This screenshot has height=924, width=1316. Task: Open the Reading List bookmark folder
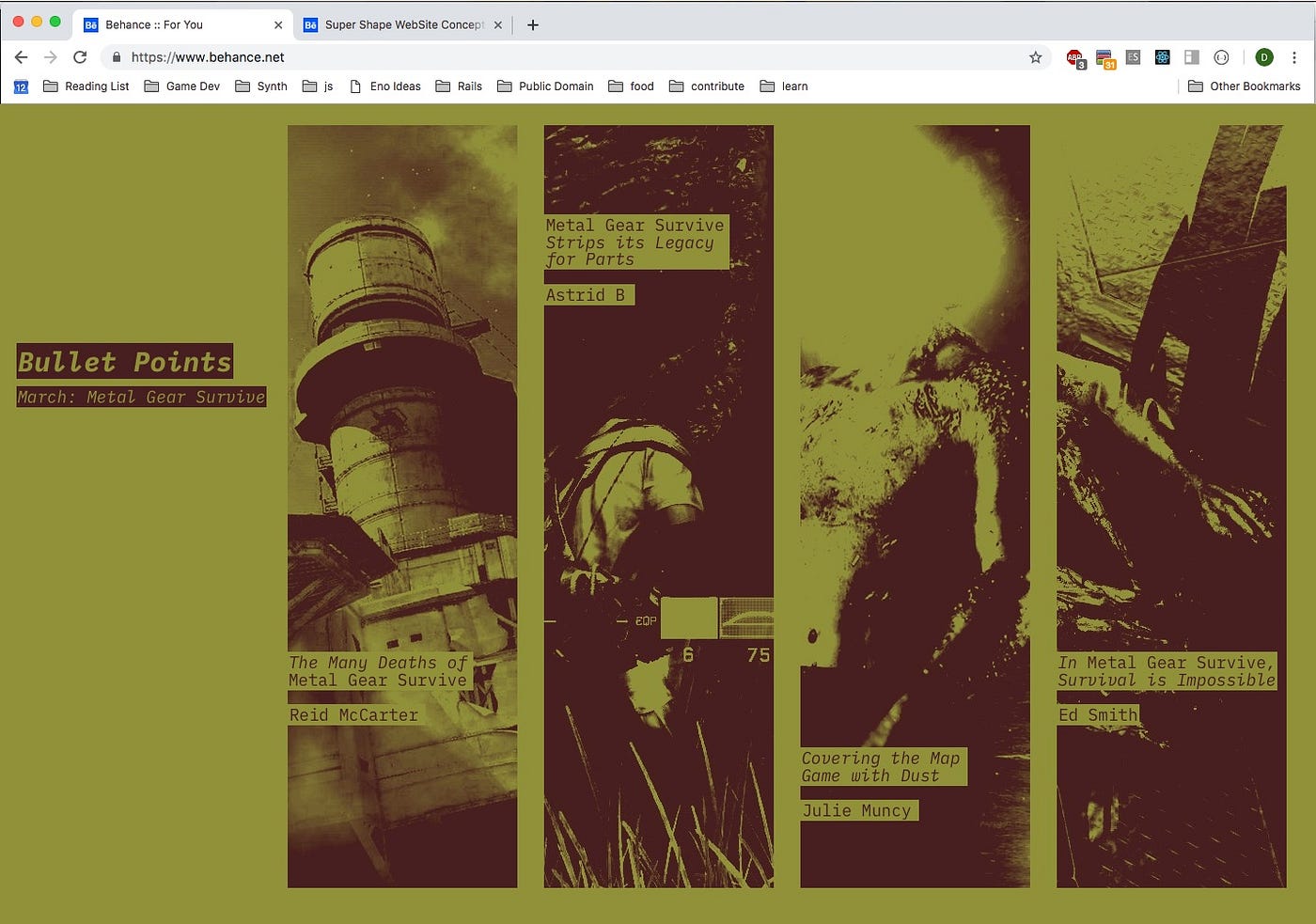[x=86, y=86]
